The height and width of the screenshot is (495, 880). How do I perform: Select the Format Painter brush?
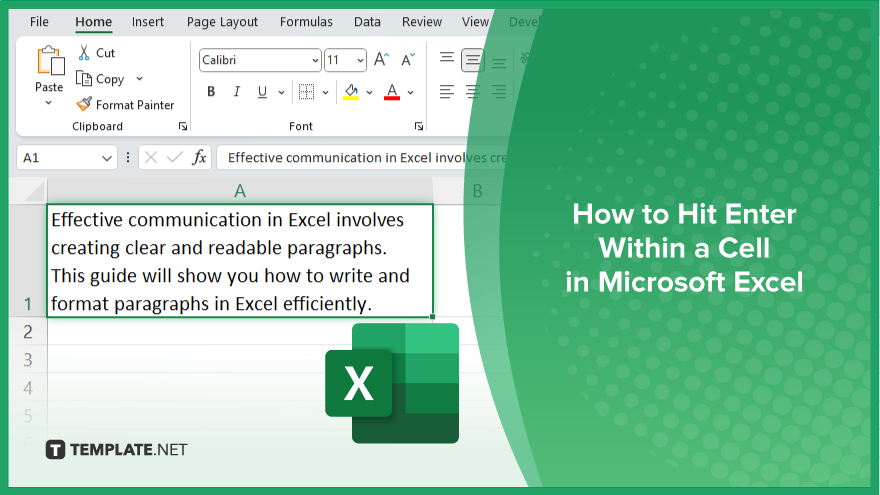tap(84, 104)
